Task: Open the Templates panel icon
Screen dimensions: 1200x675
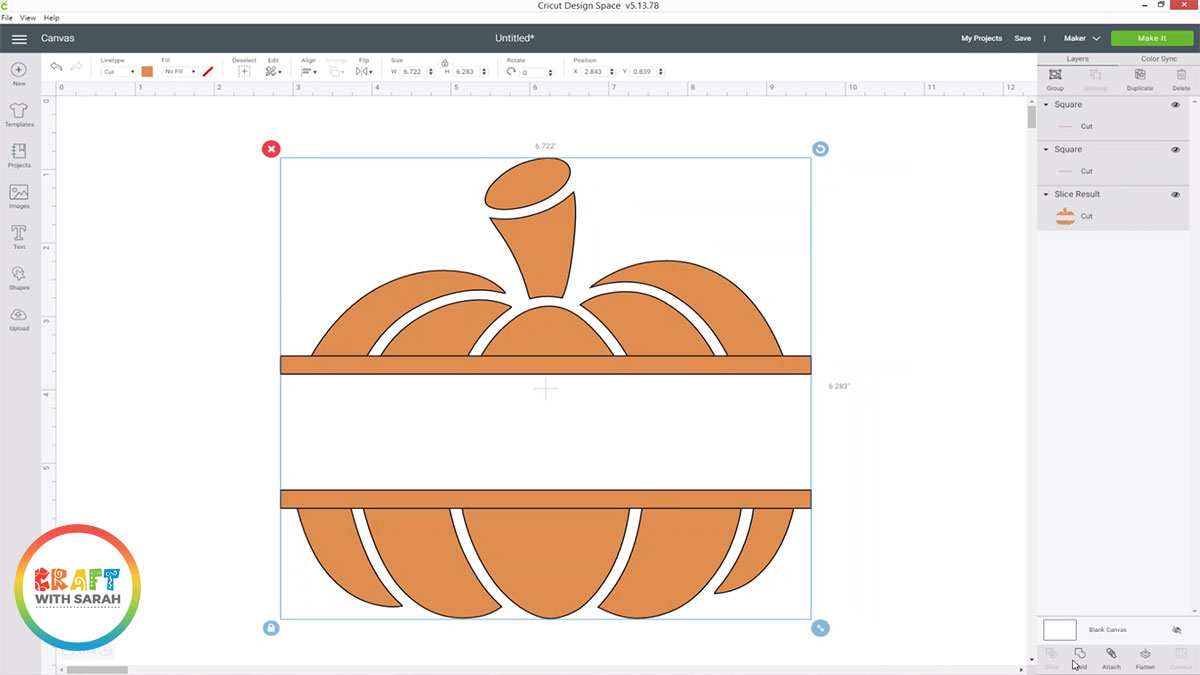Action: [19, 112]
